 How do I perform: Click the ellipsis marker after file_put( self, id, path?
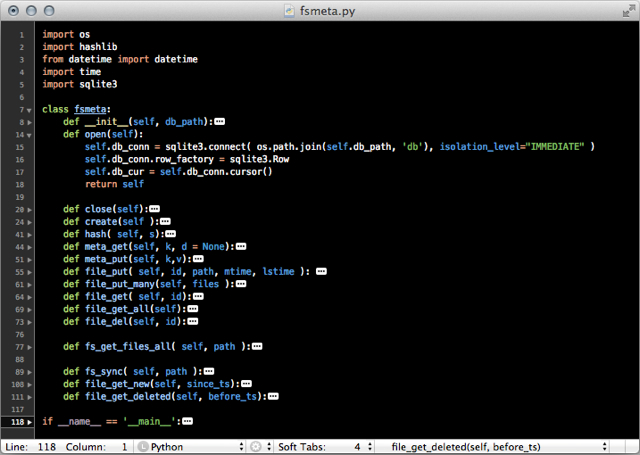tap(322, 271)
